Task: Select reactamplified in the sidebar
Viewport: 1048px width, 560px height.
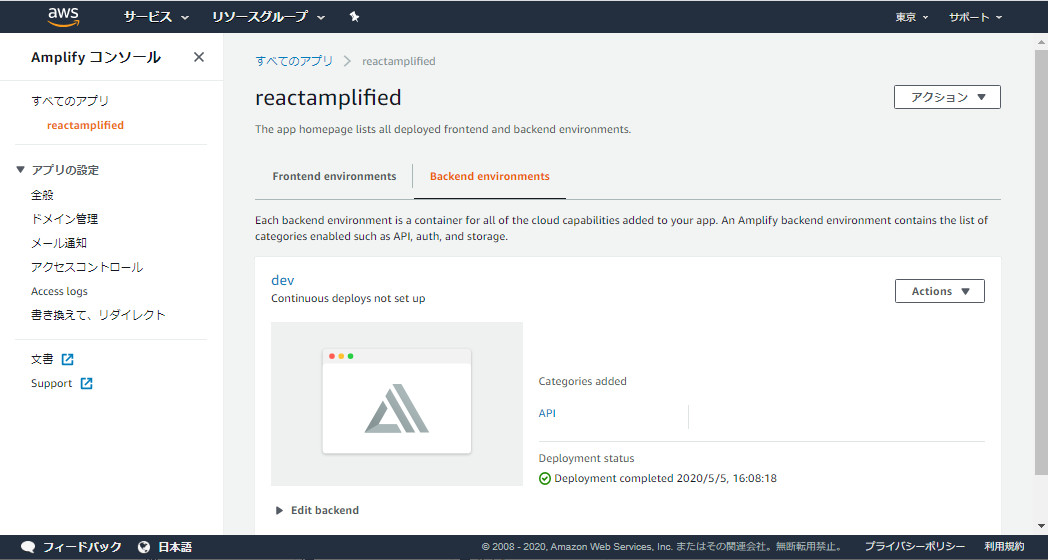Action: tap(86, 125)
